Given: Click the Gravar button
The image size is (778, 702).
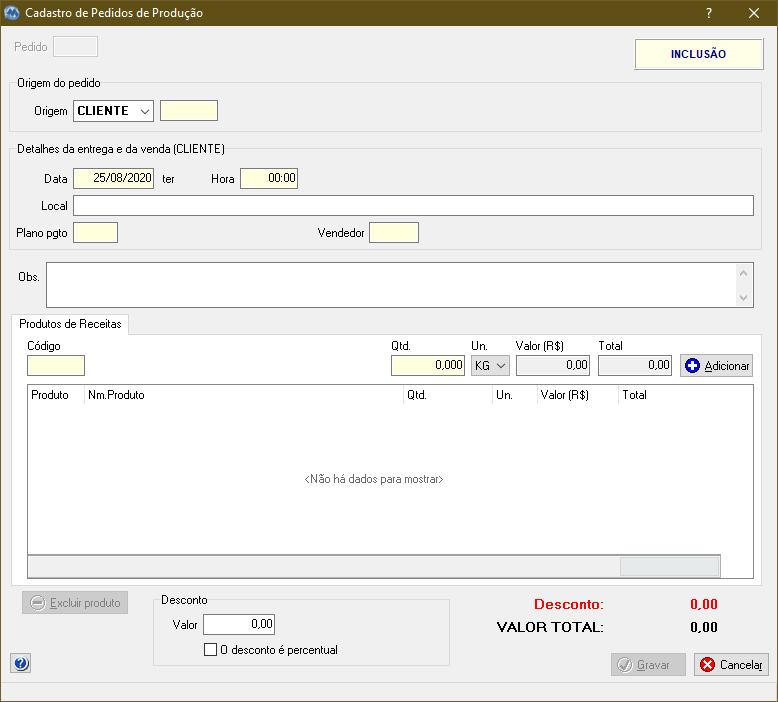Looking at the screenshot, I should (x=648, y=665).
